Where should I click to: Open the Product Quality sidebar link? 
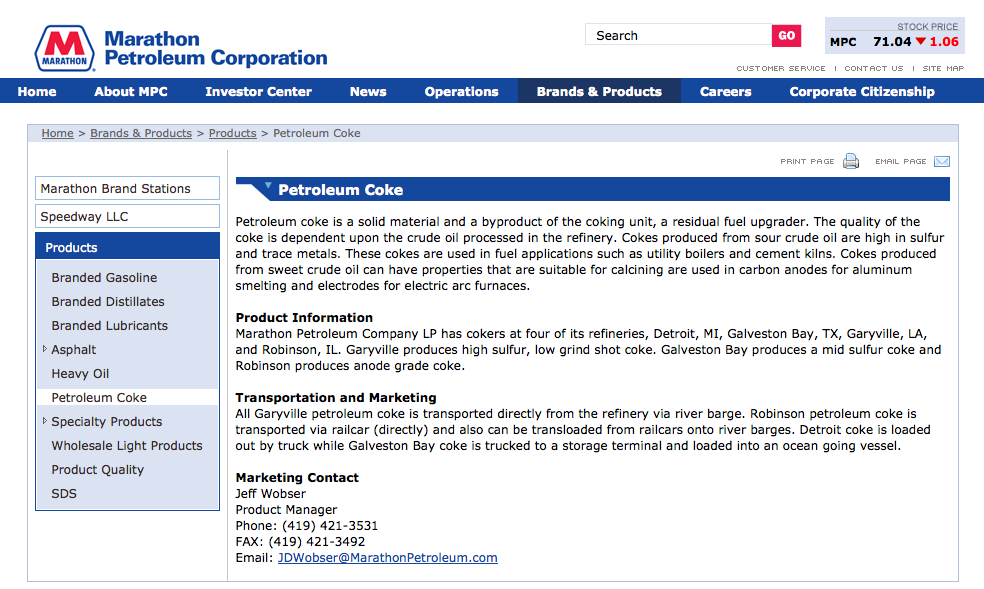98,469
